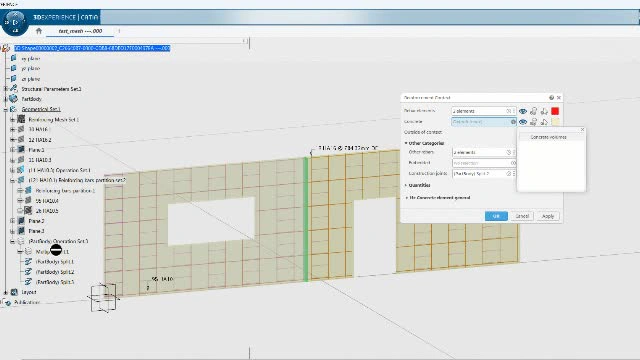The width and height of the screenshot is (640, 360).
Task: Expand the Layout node
Action: [x=6, y=292]
